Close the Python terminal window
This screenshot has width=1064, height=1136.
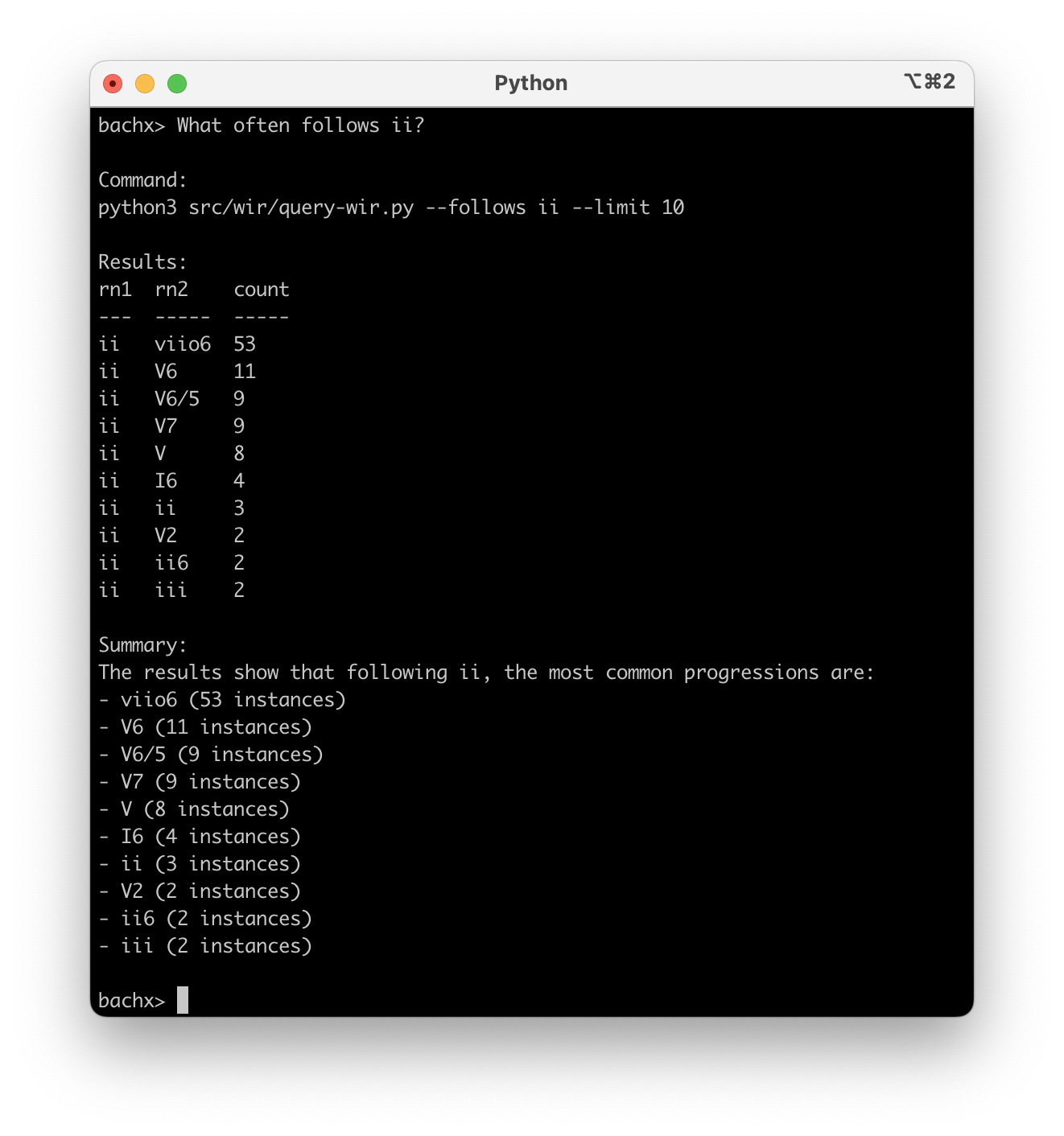tap(113, 84)
